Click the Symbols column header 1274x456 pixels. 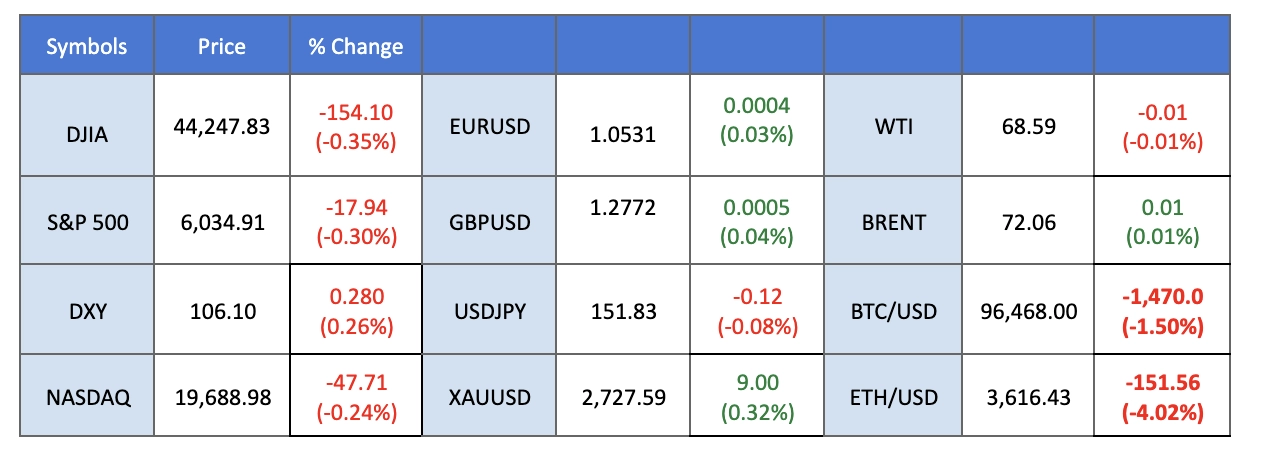(86, 46)
